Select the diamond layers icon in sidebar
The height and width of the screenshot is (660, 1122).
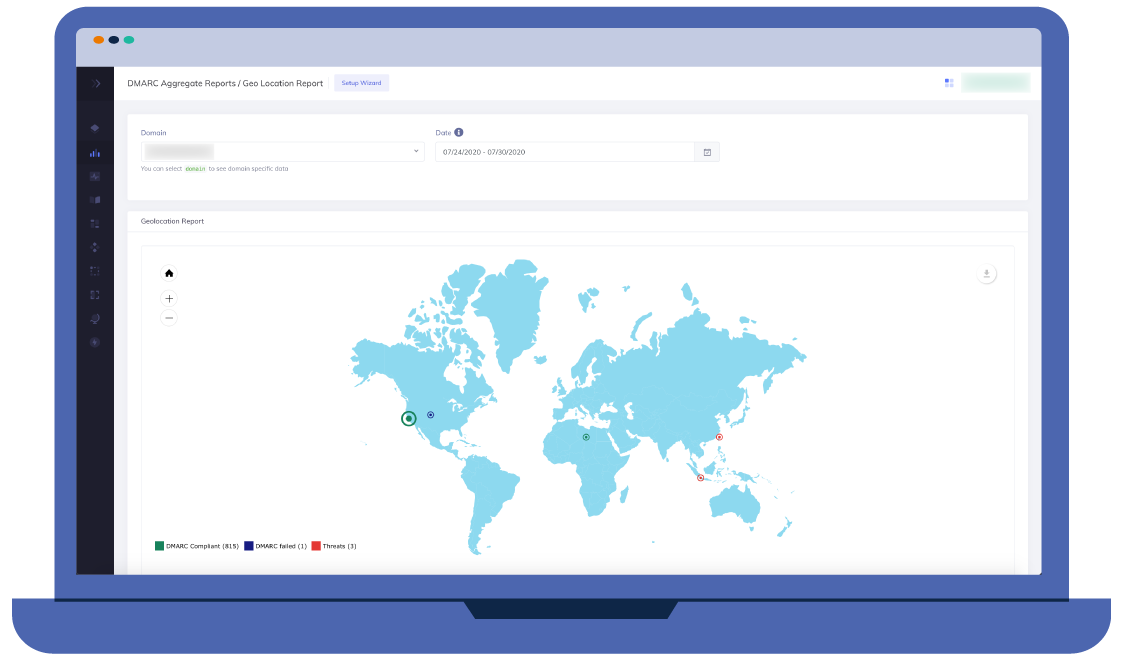tap(94, 127)
